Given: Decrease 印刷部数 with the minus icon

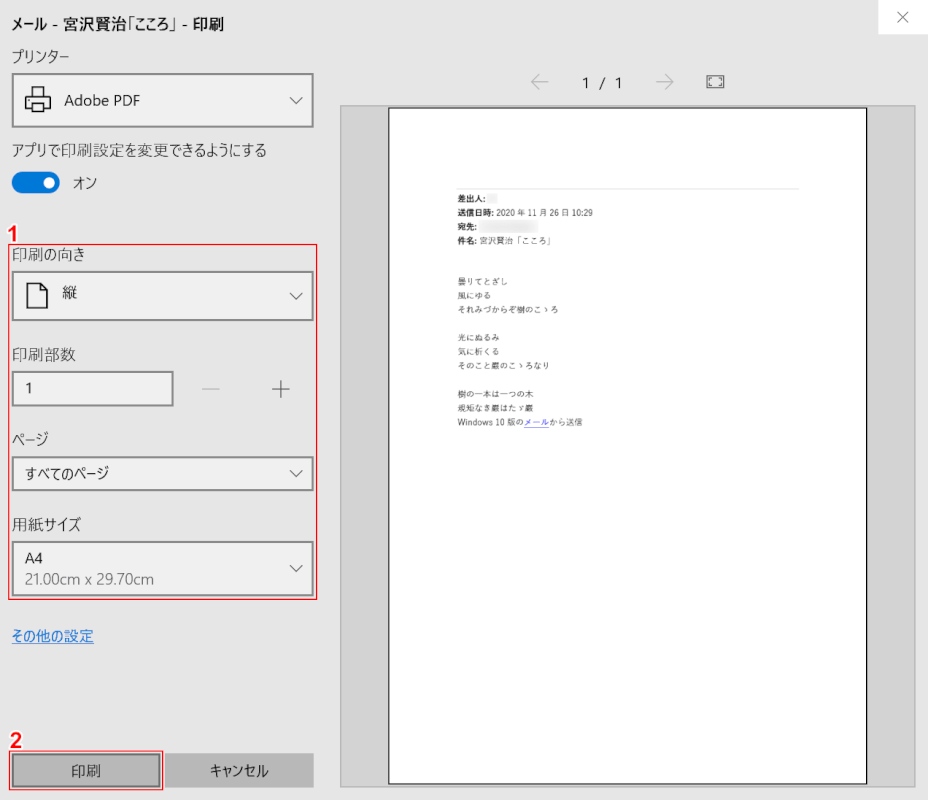Looking at the screenshot, I should (211, 388).
